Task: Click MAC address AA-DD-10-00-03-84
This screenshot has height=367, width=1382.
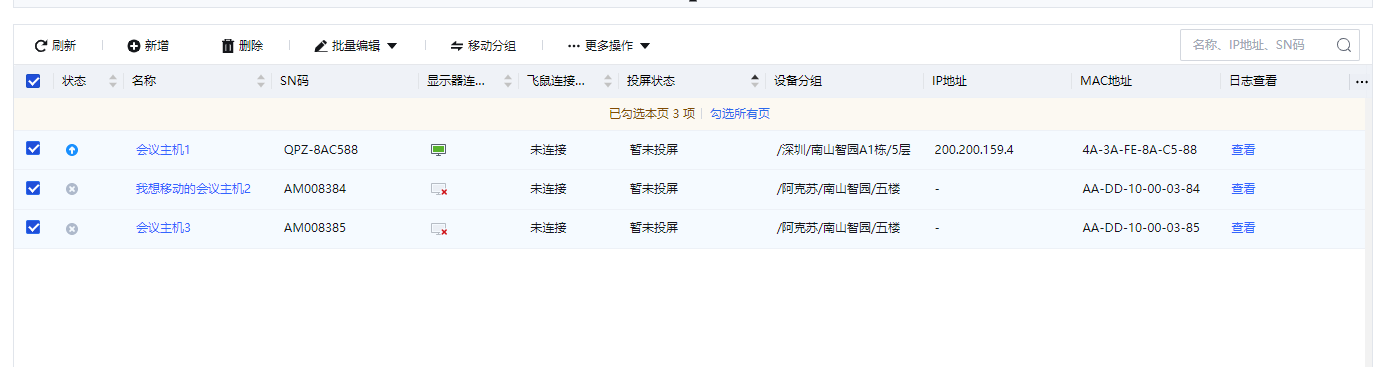Action: point(1140,189)
